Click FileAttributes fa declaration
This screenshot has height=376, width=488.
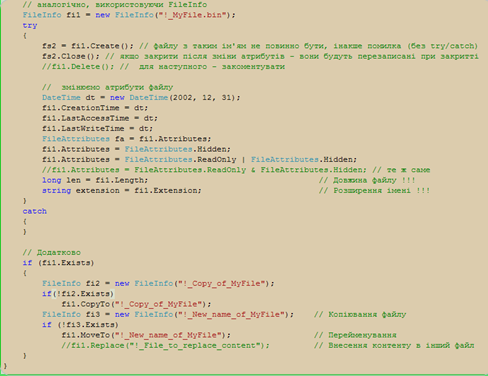click(x=127, y=139)
